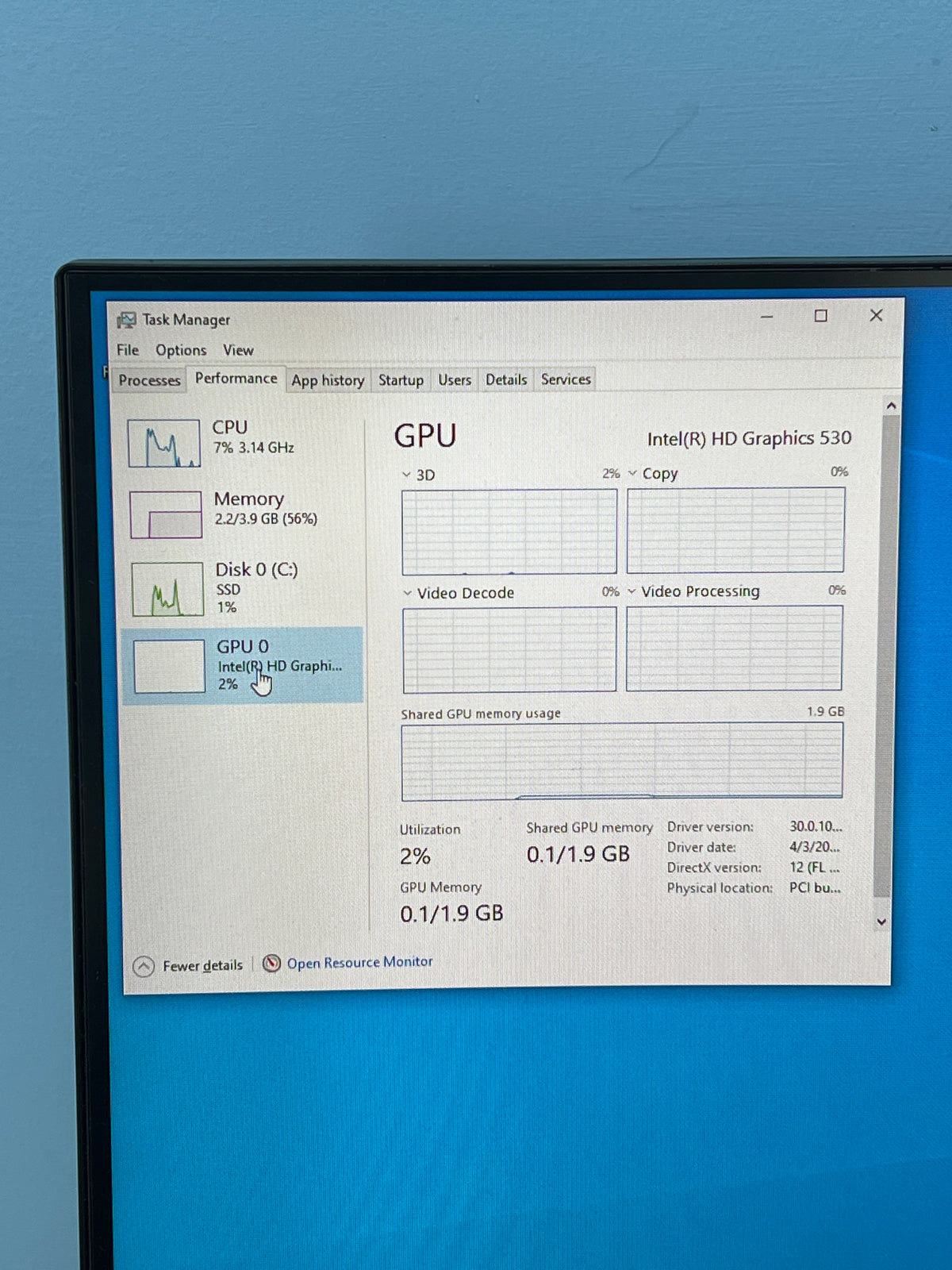This screenshot has height=1270, width=952.
Task: Click the DirectX version value 12 (FL ...
Action: coord(814,868)
